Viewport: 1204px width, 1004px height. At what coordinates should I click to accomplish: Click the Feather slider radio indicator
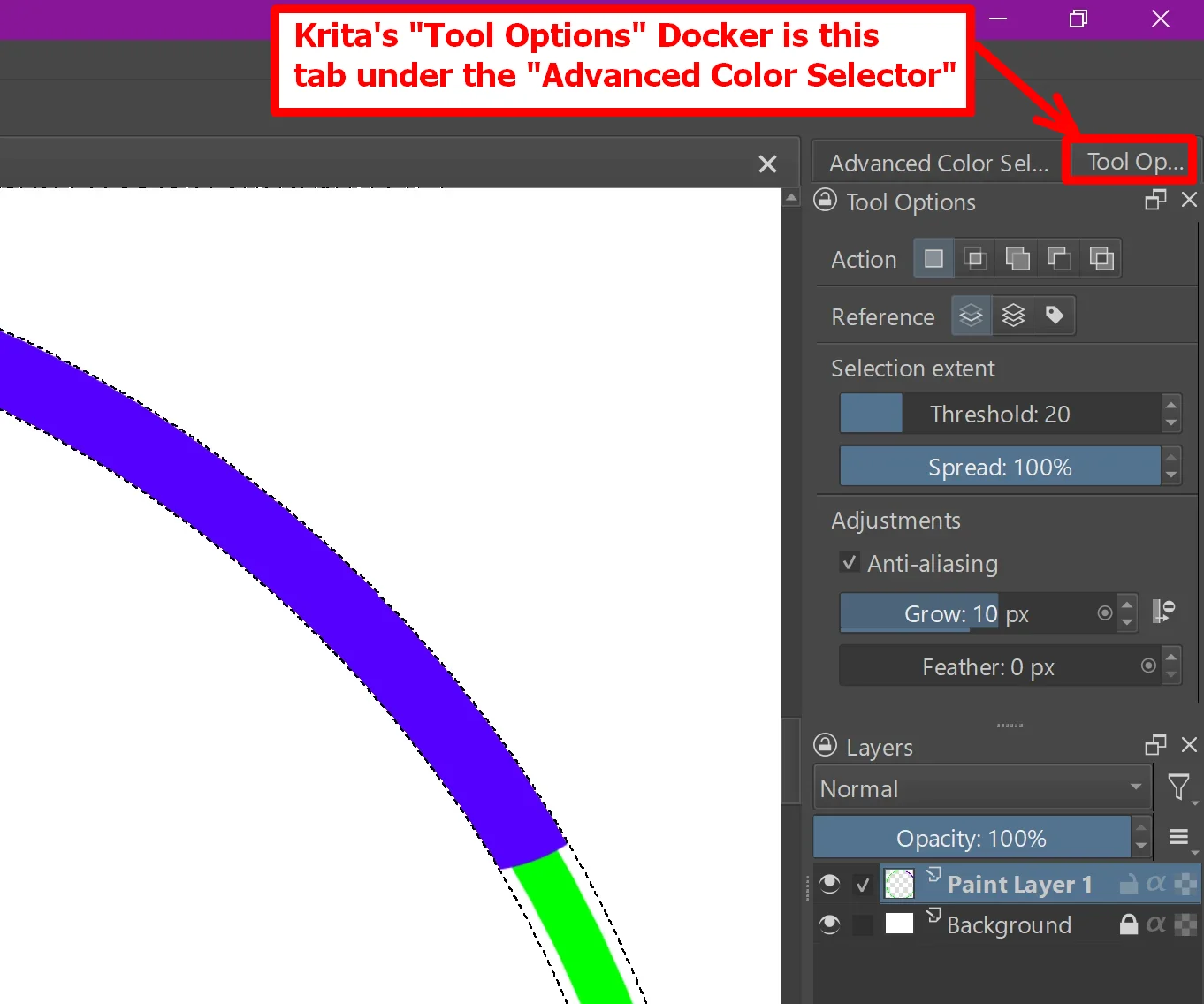[x=1148, y=666]
